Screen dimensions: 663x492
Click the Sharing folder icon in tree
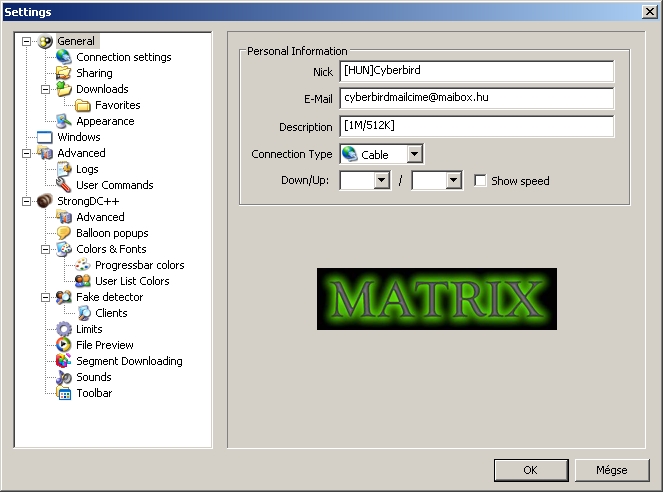click(64, 73)
